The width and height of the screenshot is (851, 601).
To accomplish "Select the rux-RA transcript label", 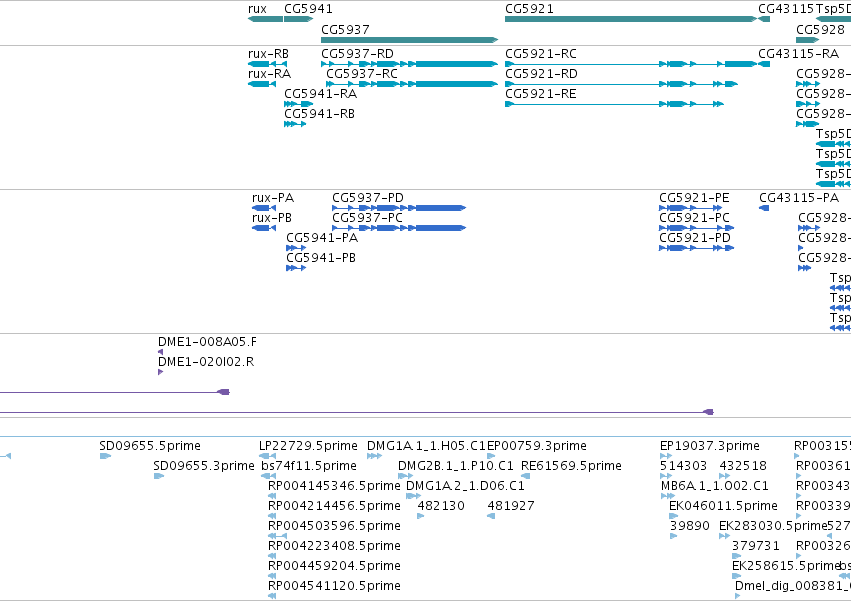I will 269,74.
